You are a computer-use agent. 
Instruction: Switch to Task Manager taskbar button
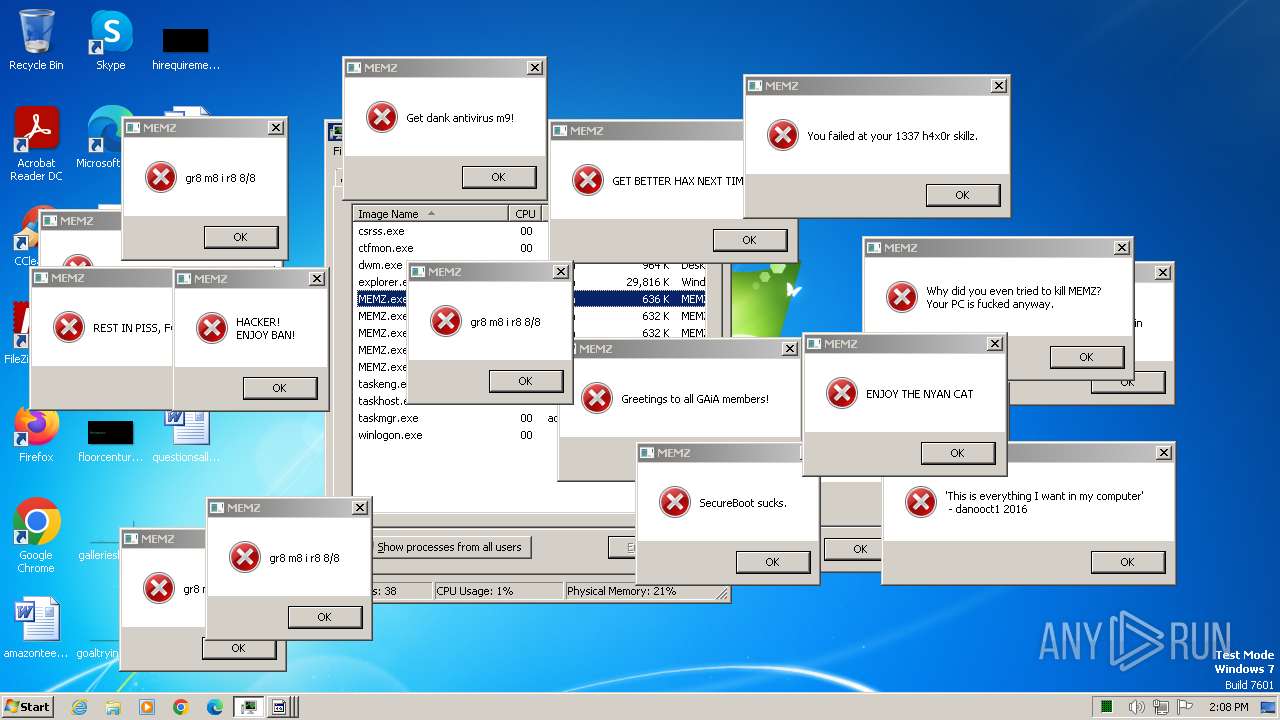point(247,707)
